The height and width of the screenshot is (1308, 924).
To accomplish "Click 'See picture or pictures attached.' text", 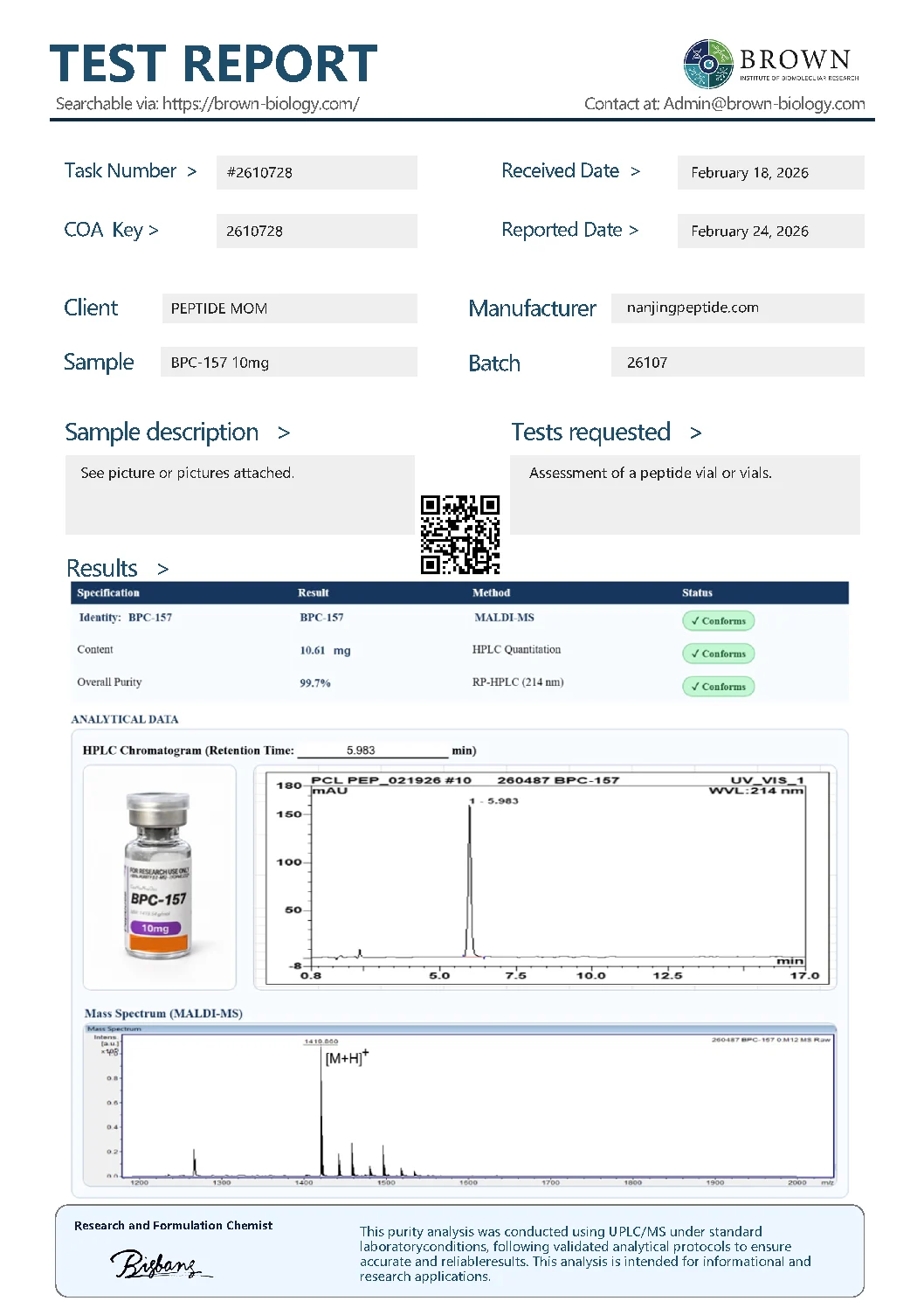I will (x=188, y=473).
